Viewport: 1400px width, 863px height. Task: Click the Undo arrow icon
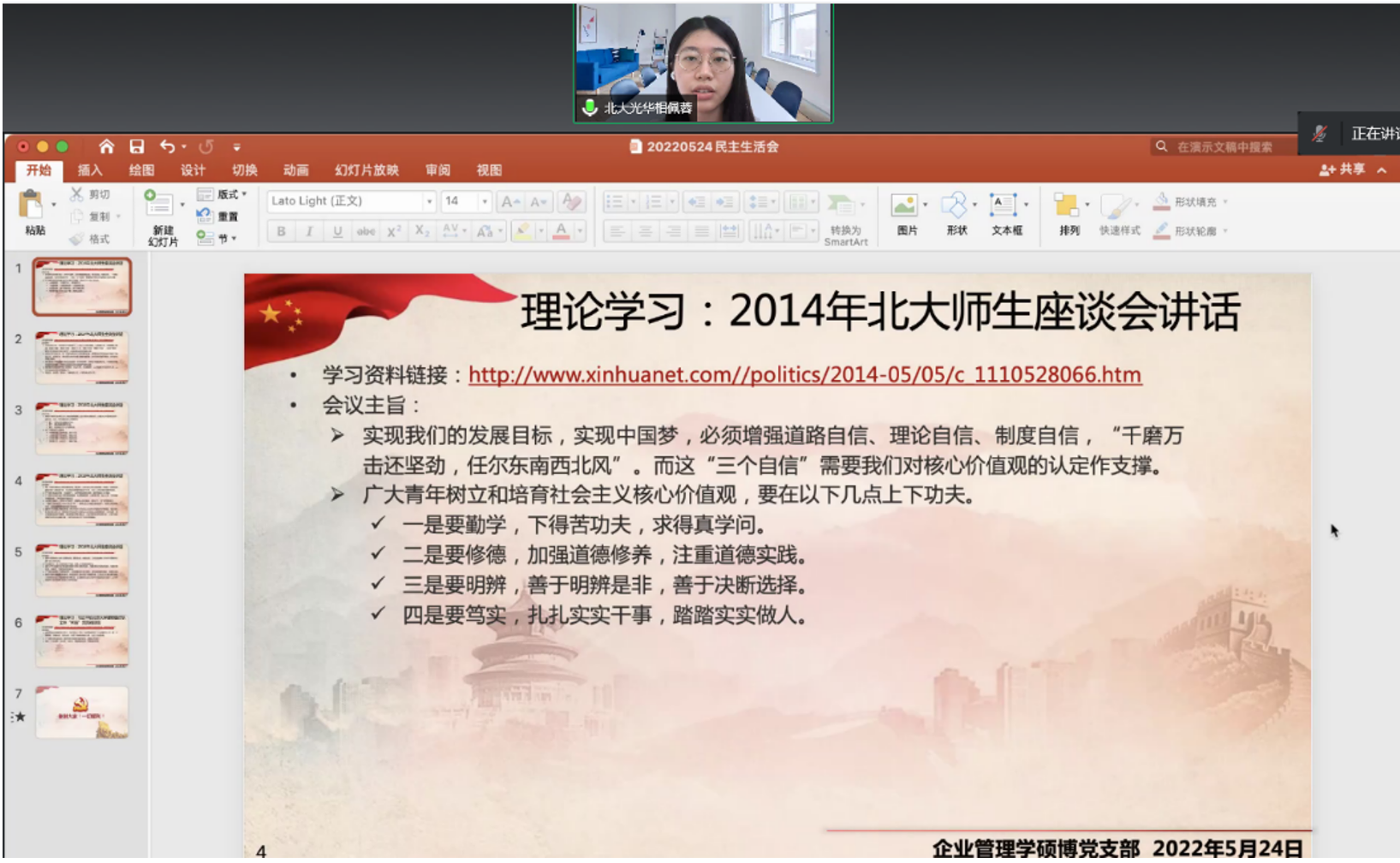tap(167, 146)
